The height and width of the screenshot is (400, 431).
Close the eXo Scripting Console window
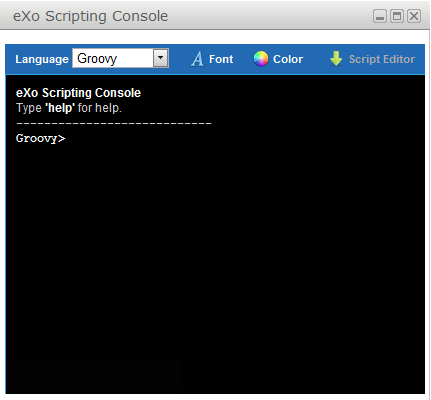tap(414, 16)
